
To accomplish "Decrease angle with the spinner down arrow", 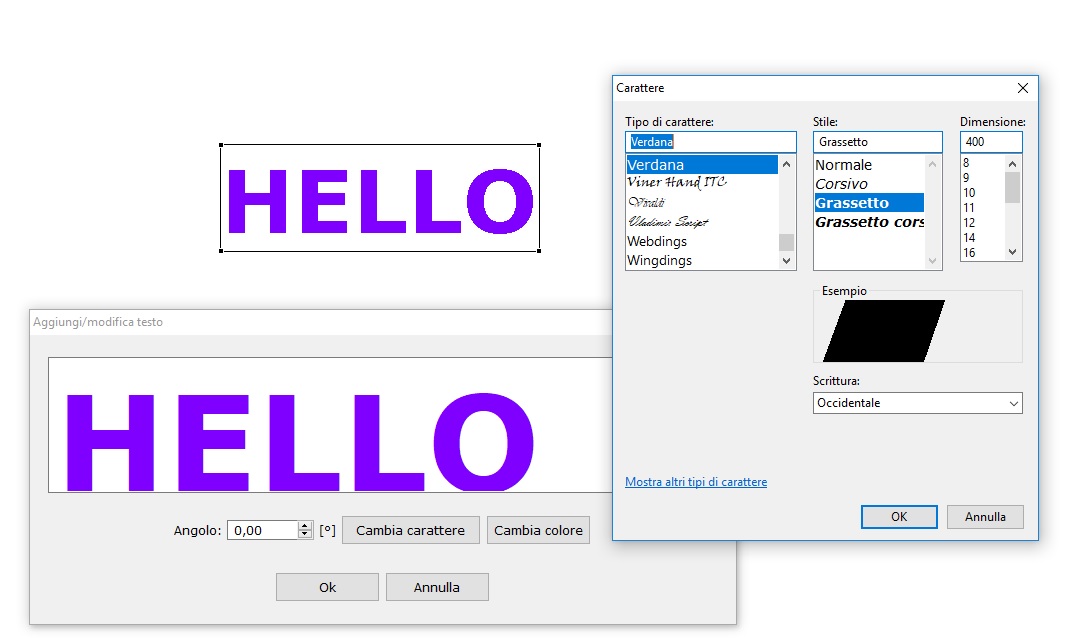I will (305, 535).
